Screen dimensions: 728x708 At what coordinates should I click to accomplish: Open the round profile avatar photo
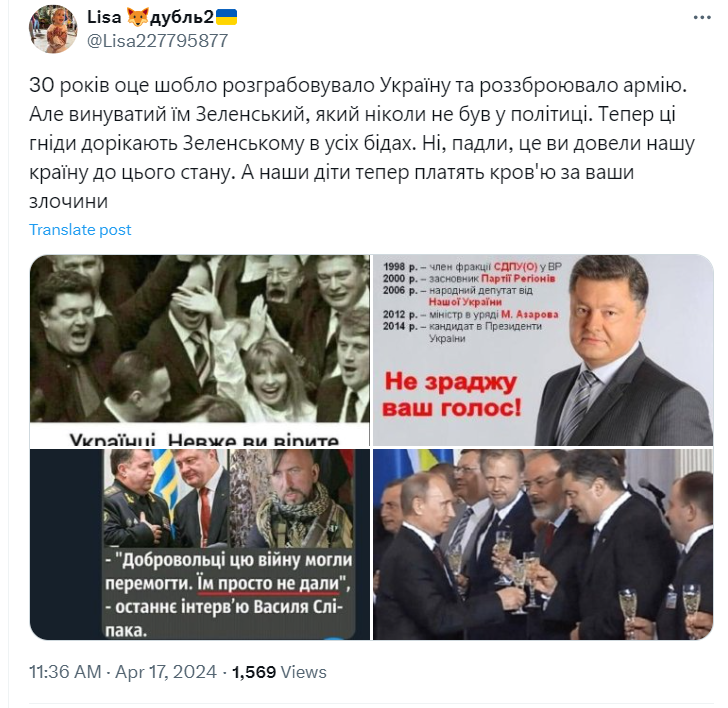pos(53,29)
